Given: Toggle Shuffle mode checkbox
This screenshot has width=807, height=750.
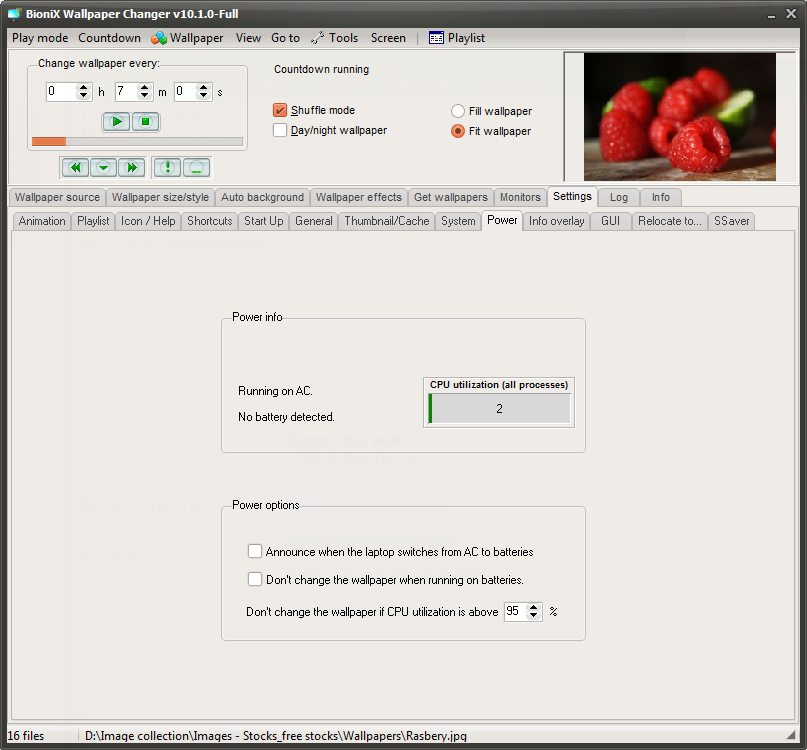Looking at the screenshot, I should click(x=280, y=110).
